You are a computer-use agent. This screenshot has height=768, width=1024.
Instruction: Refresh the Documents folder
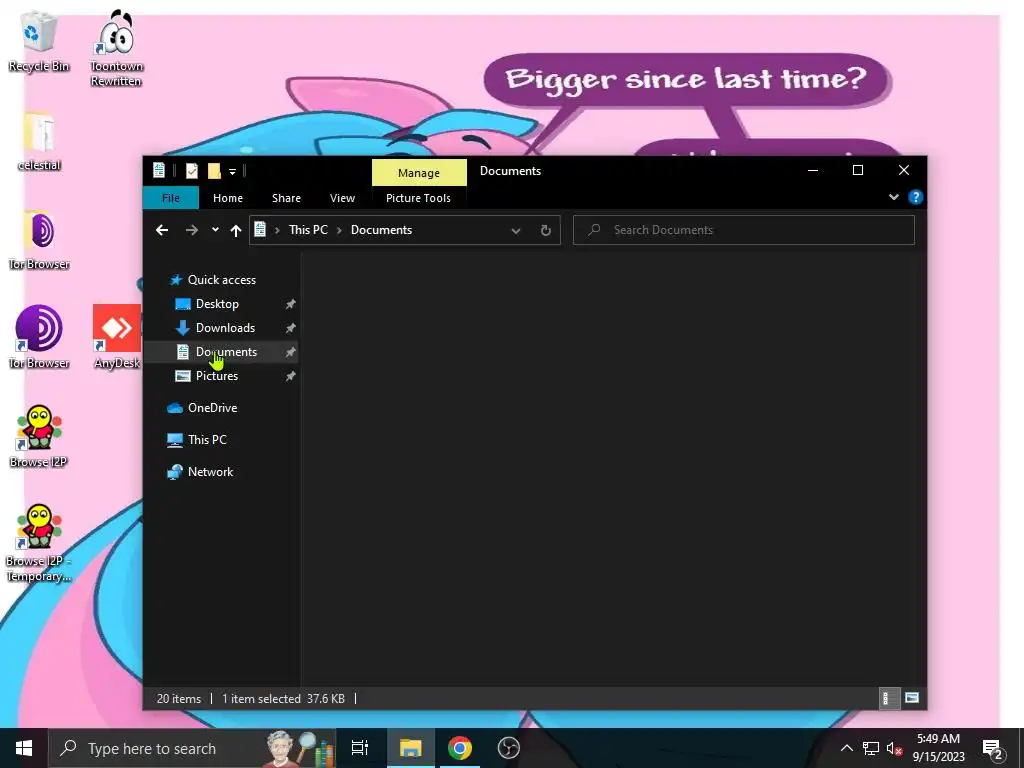pyautogui.click(x=546, y=231)
